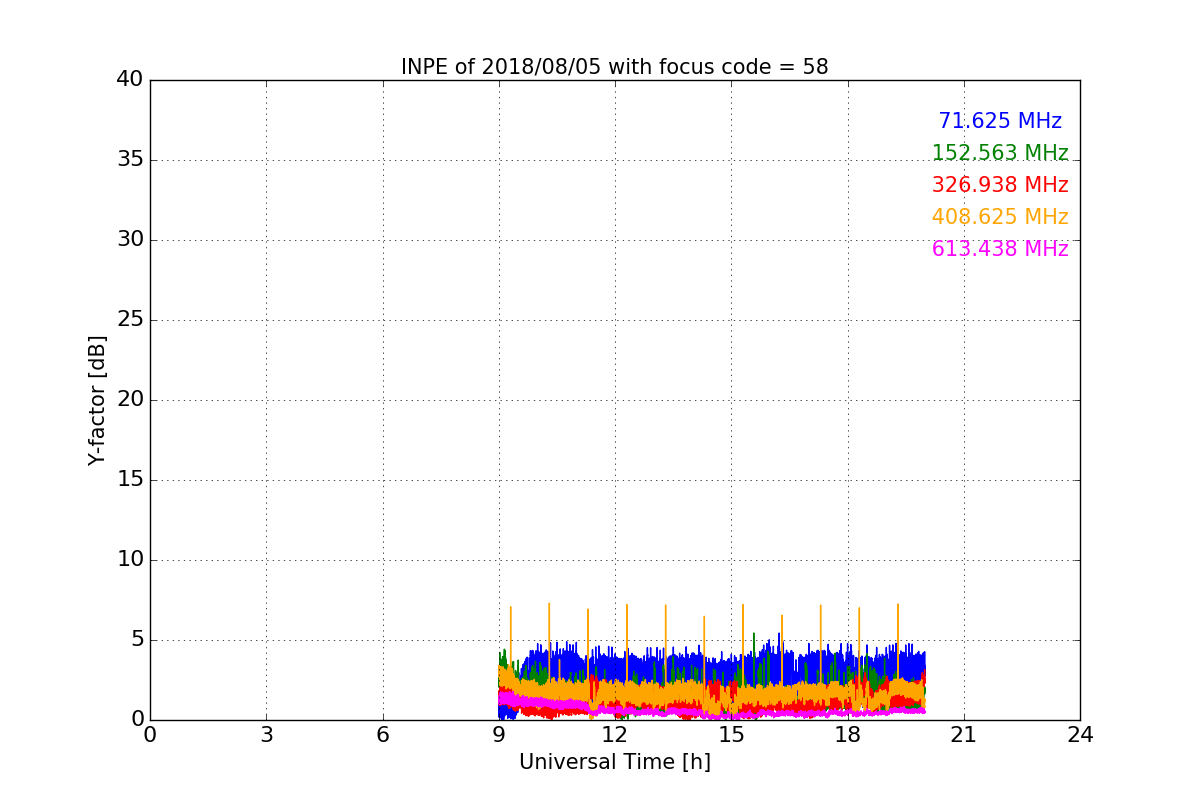This screenshot has width=1200, height=800.
Task: Click the y-axis tick label 25
Action: tap(129, 320)
